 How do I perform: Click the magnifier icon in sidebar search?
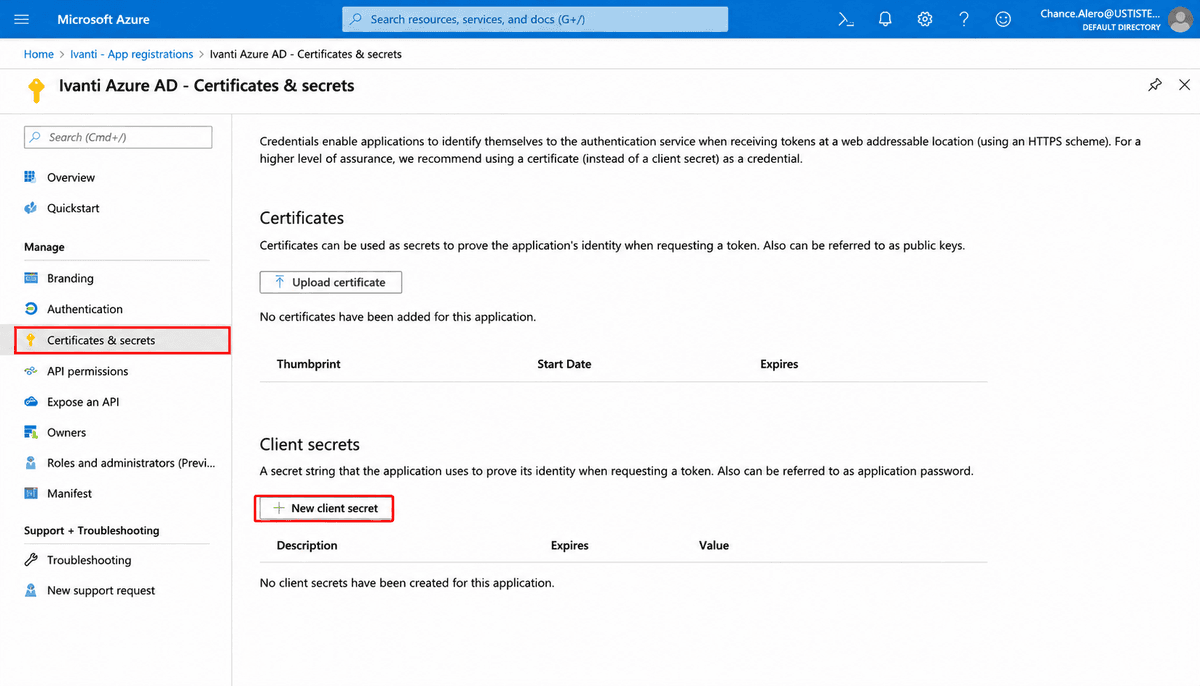(x=36, y=137)
